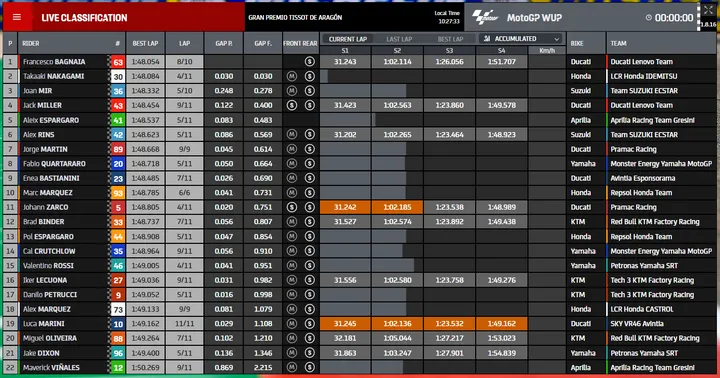The height and width of the screenshot is (378, 720).
Task: Click the rear tyre S icon for Cal Crutchlow
Action: point(309,251)
